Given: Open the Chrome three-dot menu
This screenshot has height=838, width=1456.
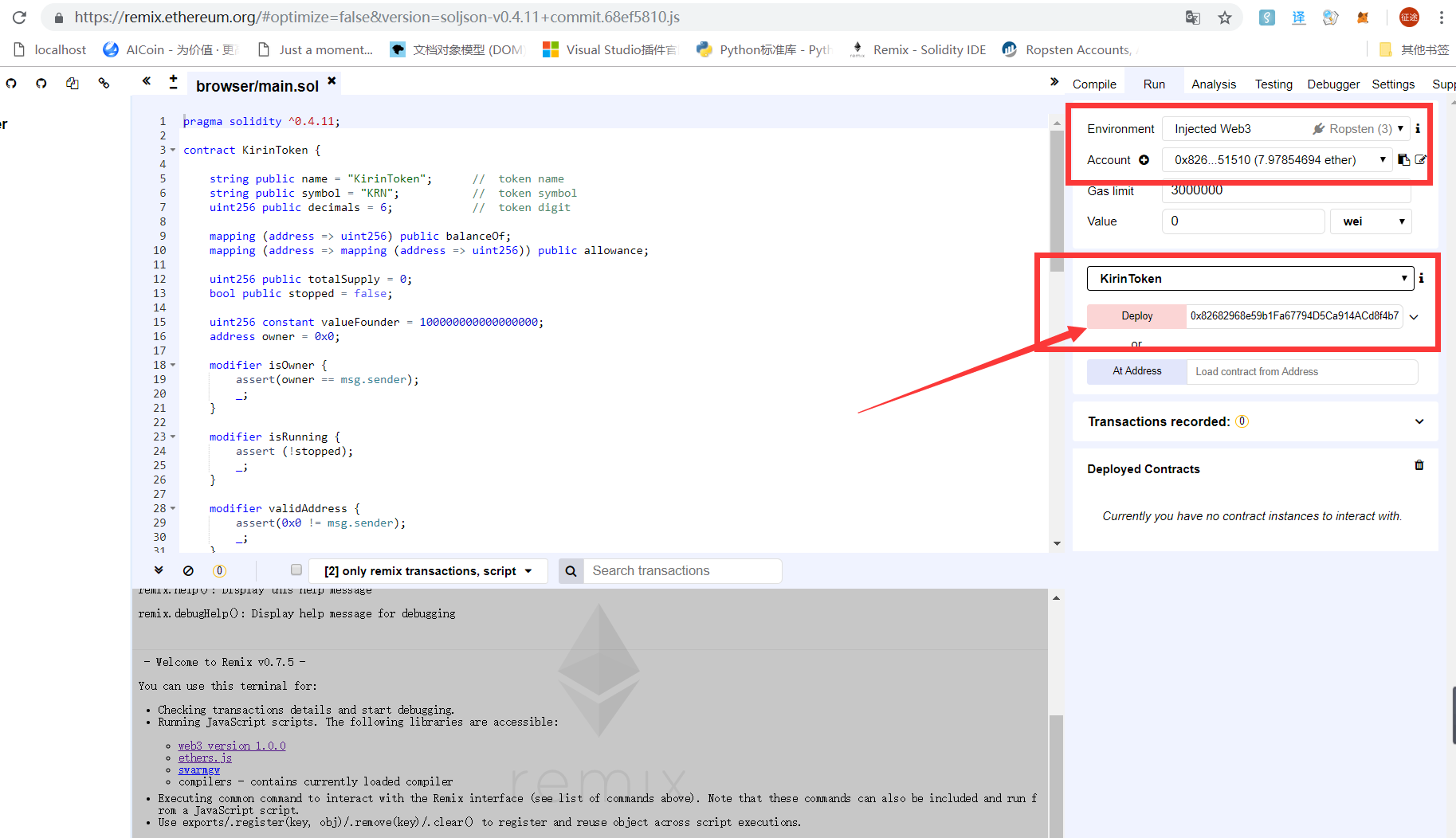Looking at the screenshot, I should (x=1442, y=17).
